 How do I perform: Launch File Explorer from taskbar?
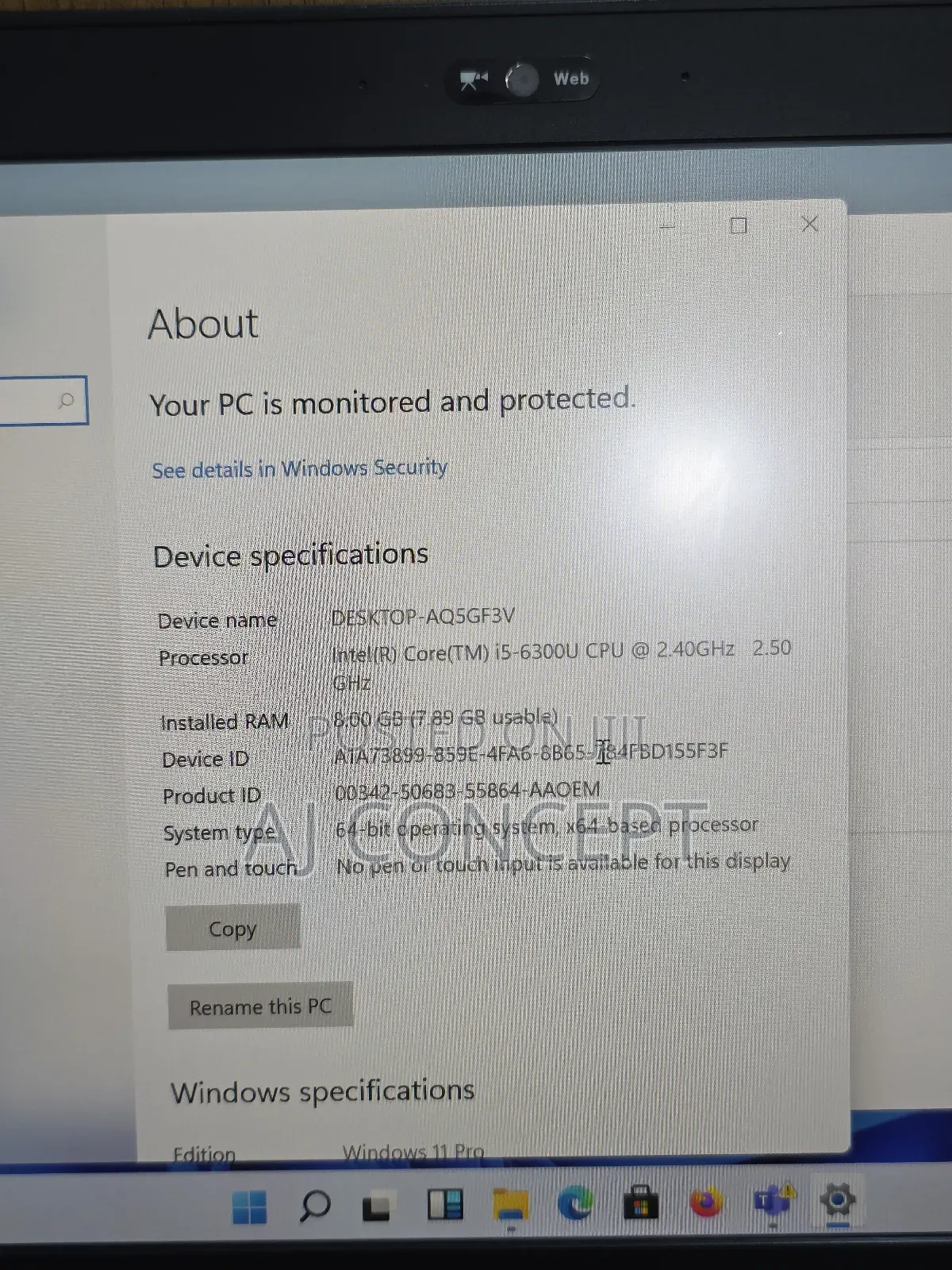(x=510, y=1205)
